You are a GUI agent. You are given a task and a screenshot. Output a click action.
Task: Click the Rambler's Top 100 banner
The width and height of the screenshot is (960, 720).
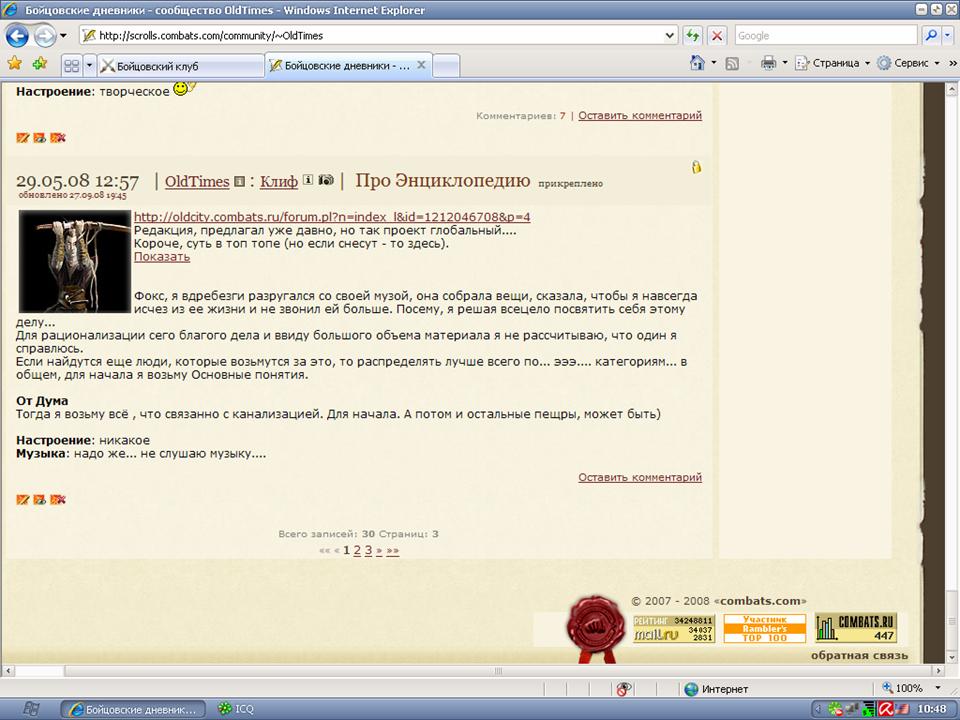(x=765, y=629)
